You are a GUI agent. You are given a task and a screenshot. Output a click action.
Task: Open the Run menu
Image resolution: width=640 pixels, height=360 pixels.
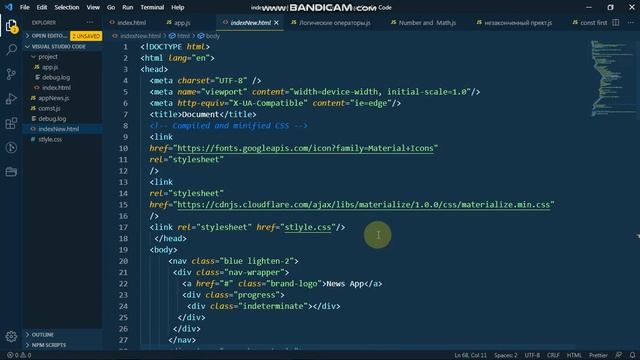(x=127, y=7)
